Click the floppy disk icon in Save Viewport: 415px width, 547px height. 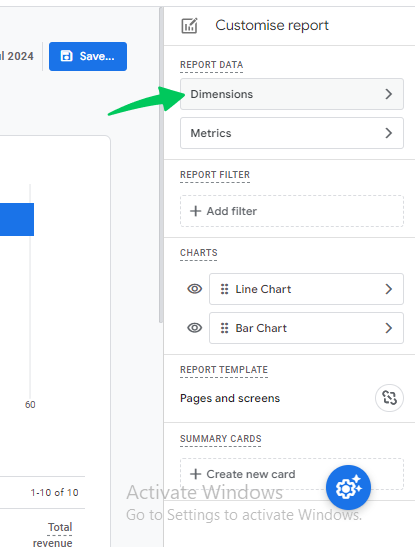tap(66, 56)
